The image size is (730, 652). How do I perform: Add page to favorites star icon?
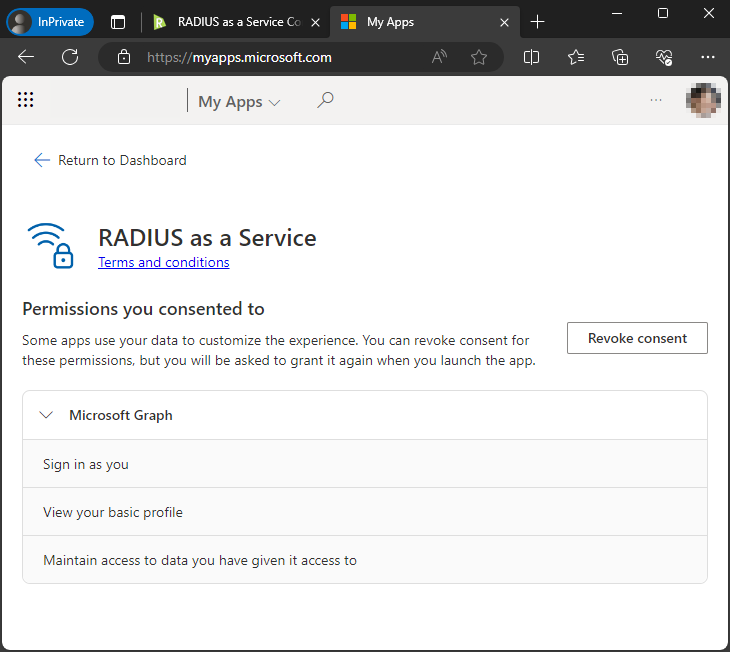pos(479,57)
